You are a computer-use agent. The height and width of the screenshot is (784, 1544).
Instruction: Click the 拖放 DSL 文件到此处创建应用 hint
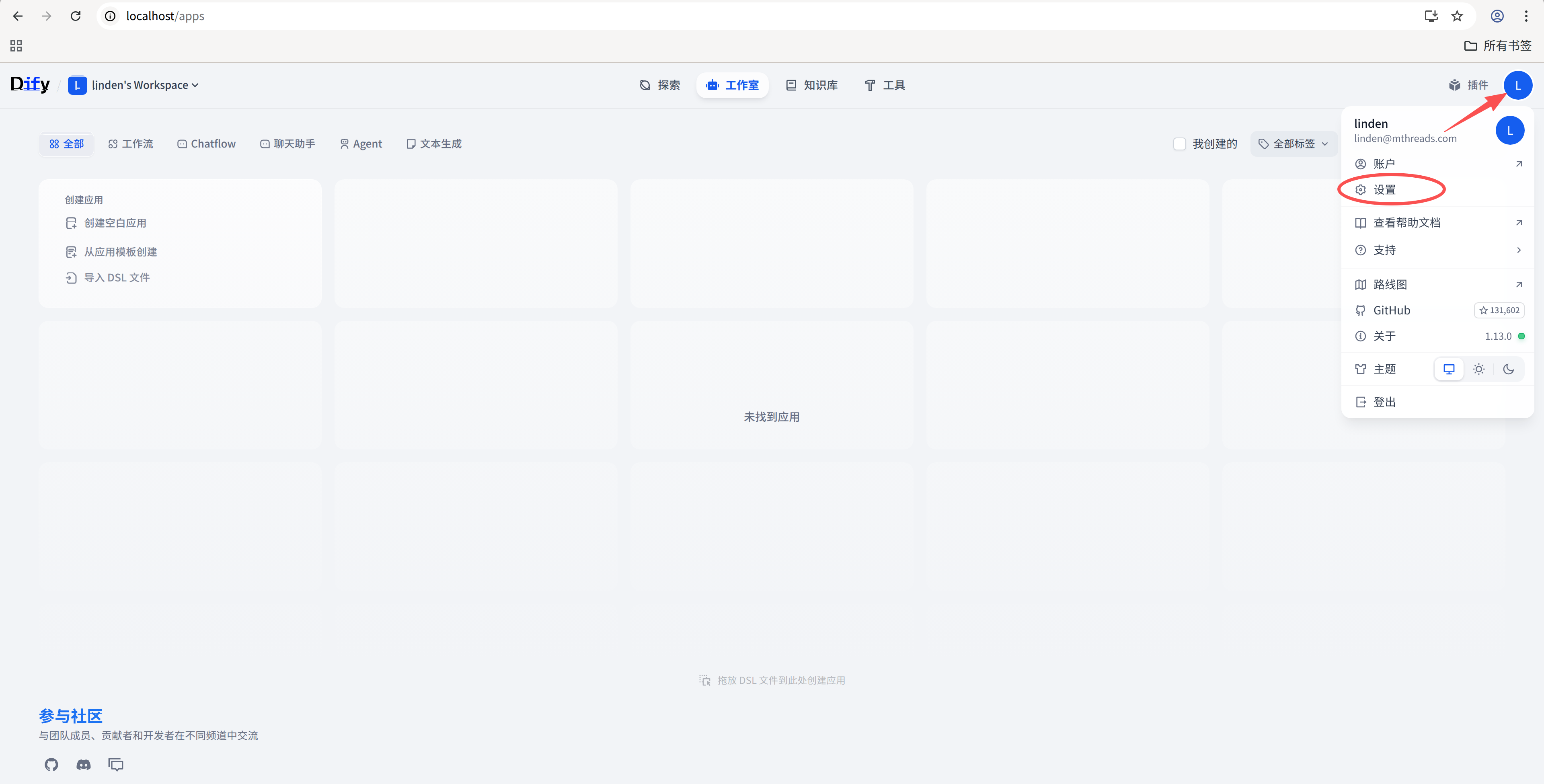pyautogui.click(x=772, y=680)
